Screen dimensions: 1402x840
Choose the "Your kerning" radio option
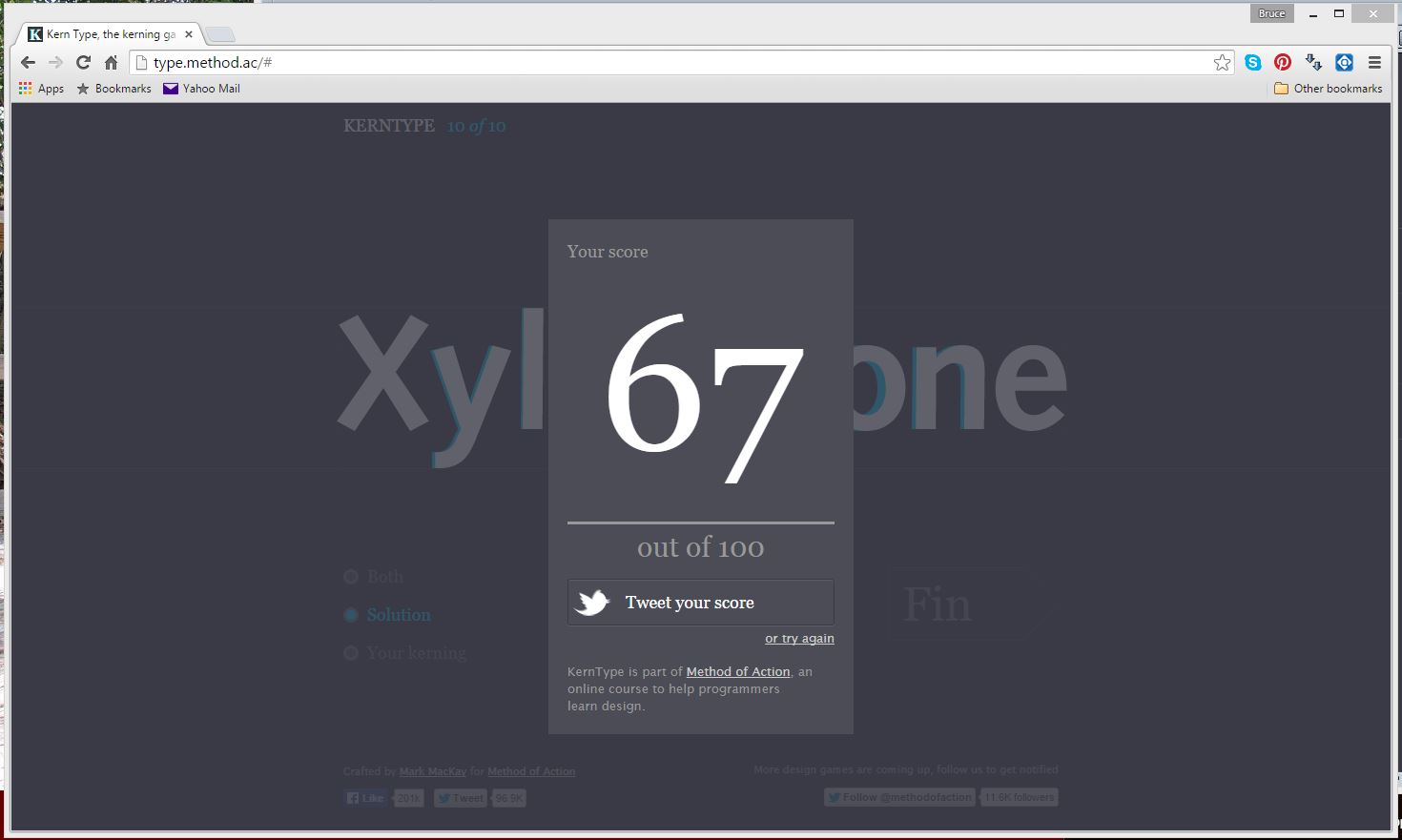pyautogui.click(x=351, y=653)
